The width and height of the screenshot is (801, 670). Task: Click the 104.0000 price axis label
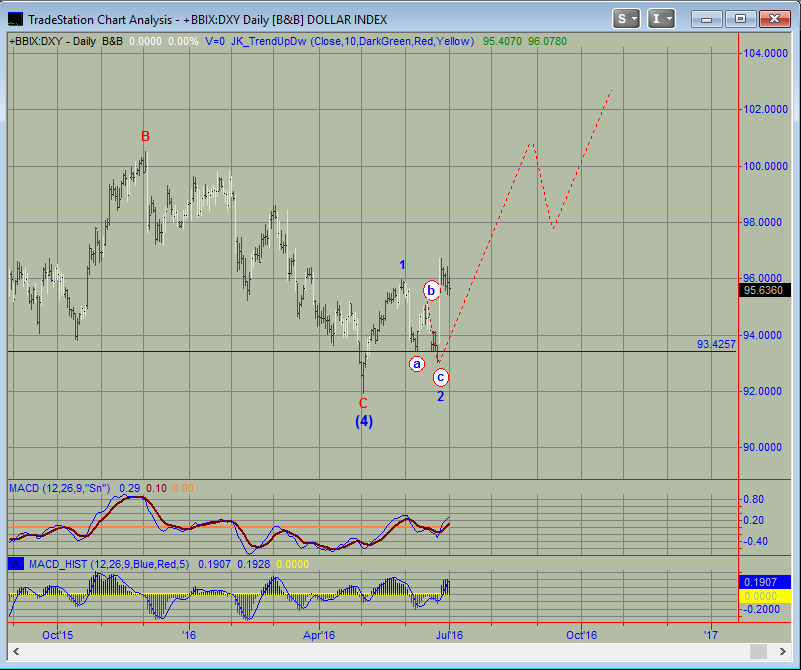tap(765, 53)
